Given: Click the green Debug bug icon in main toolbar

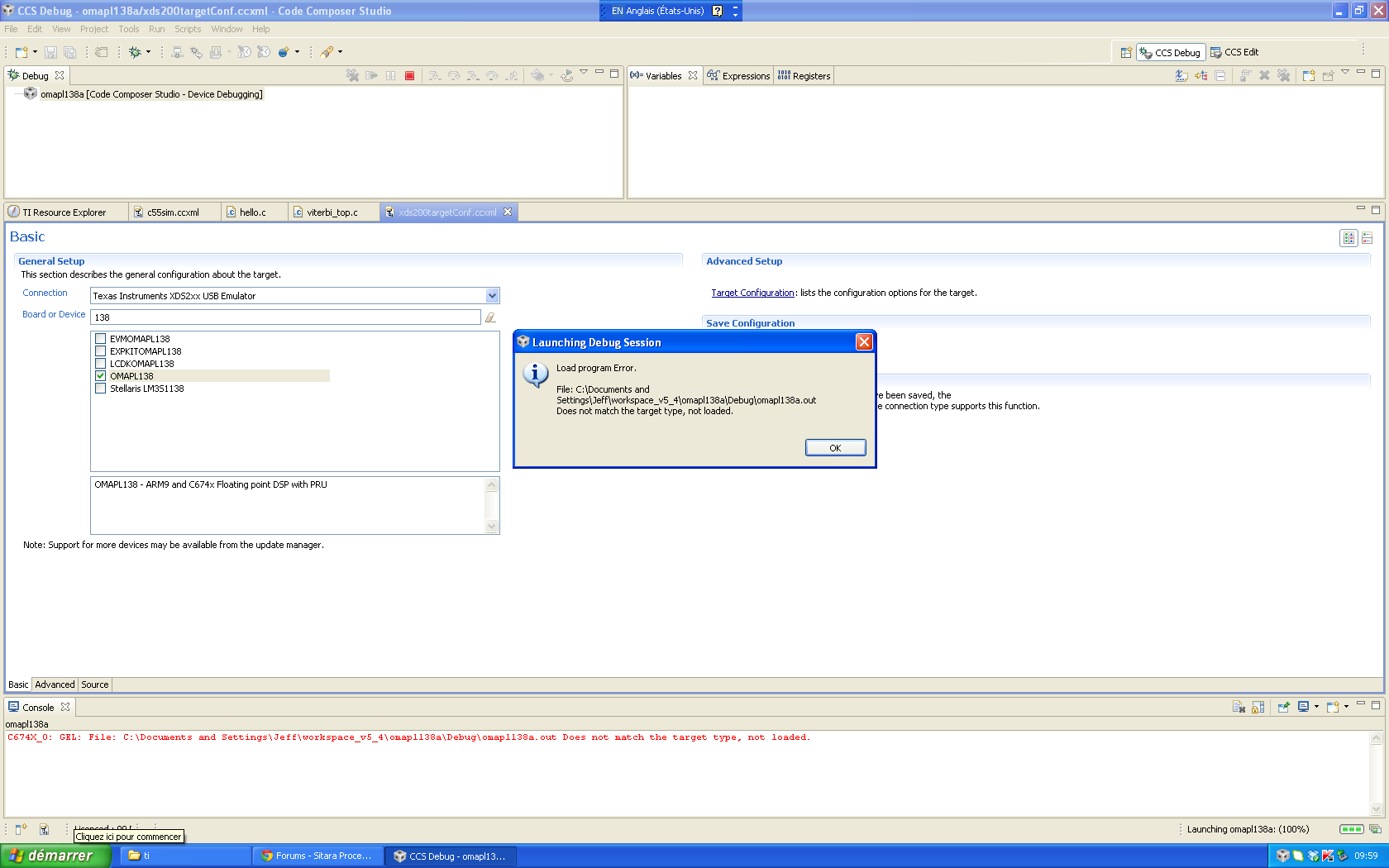Looking at the screenshot, I should (x=135, y=52).
